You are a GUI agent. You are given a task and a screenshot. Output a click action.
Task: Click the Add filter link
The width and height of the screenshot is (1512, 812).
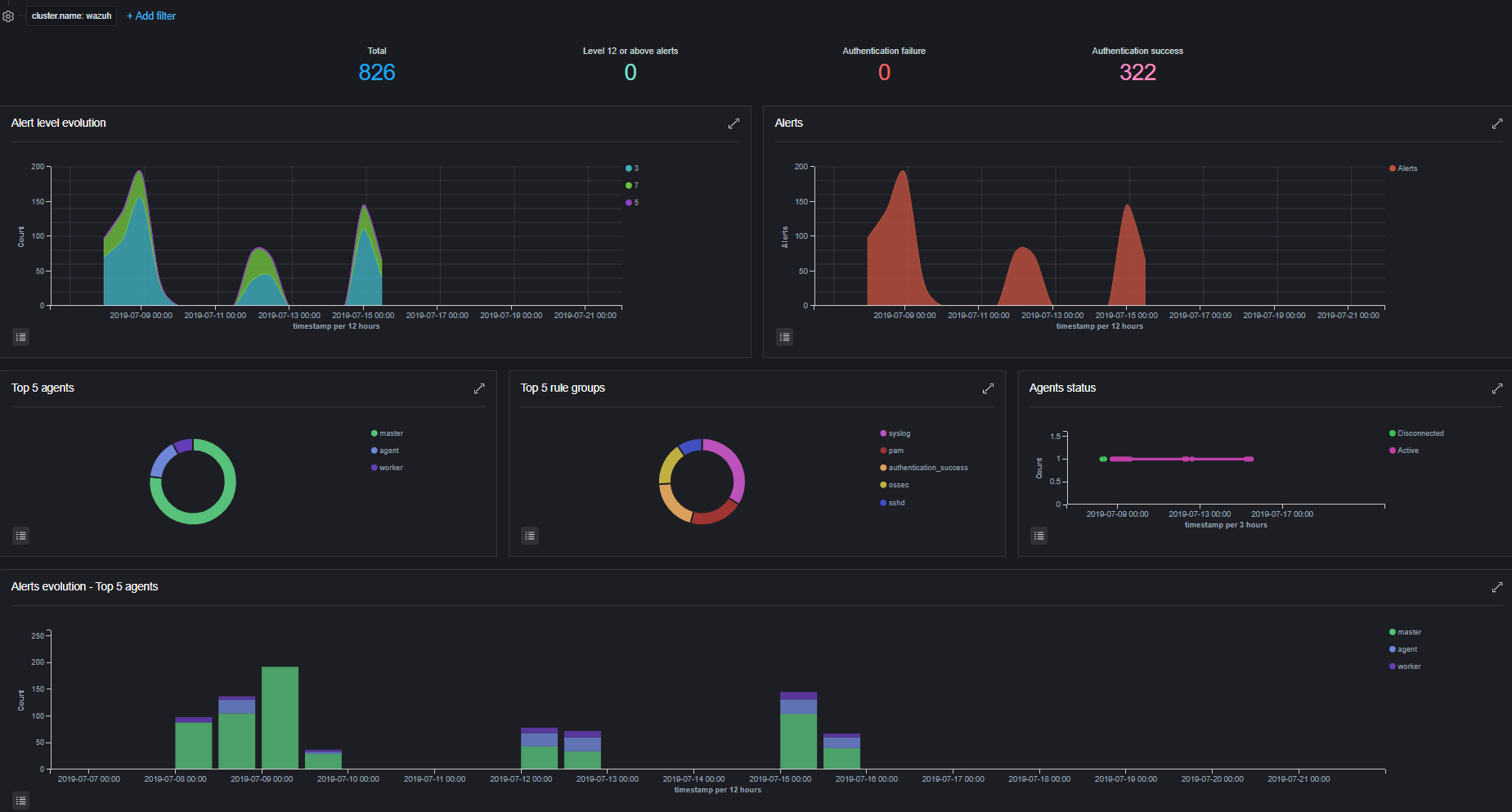(151, 16)
